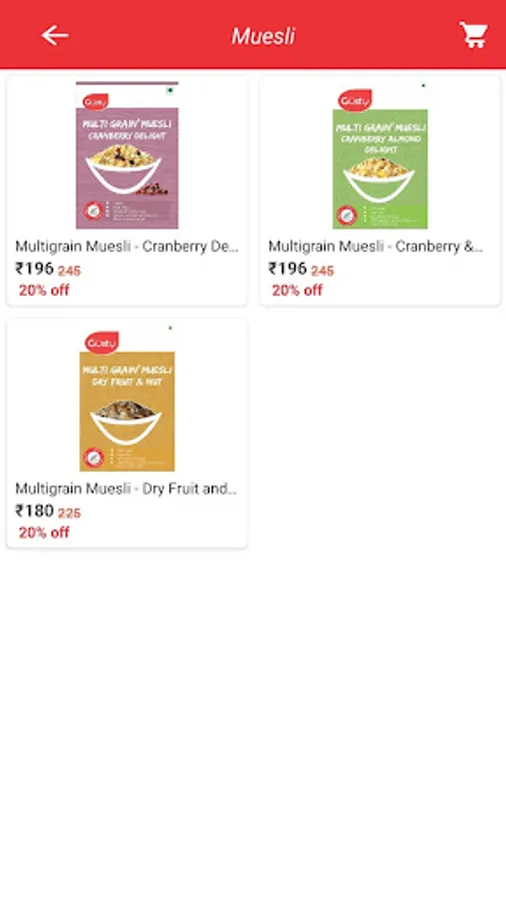Tap the Muesli page title
Image resolution: width=506 pixels, height=900 pixels.
(263, 36)
